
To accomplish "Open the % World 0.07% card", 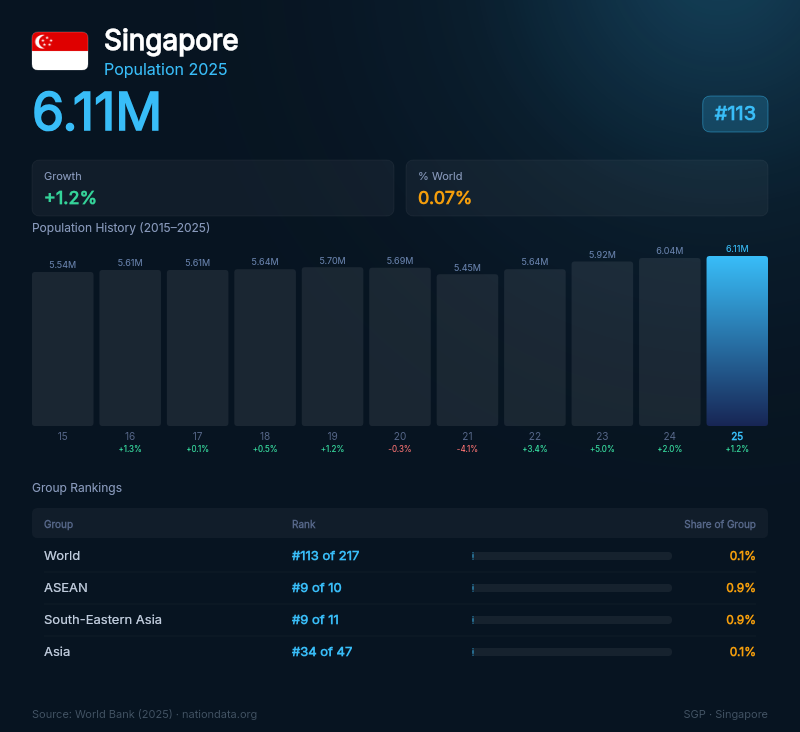I will [x=587, y=188].
